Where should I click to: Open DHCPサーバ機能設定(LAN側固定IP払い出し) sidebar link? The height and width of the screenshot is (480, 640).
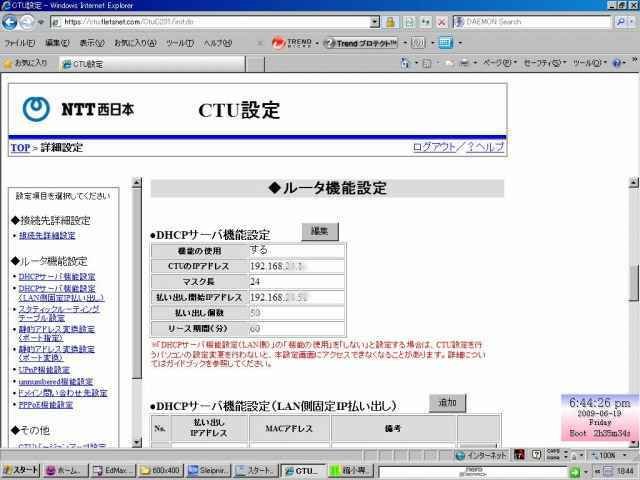(61, 293)
